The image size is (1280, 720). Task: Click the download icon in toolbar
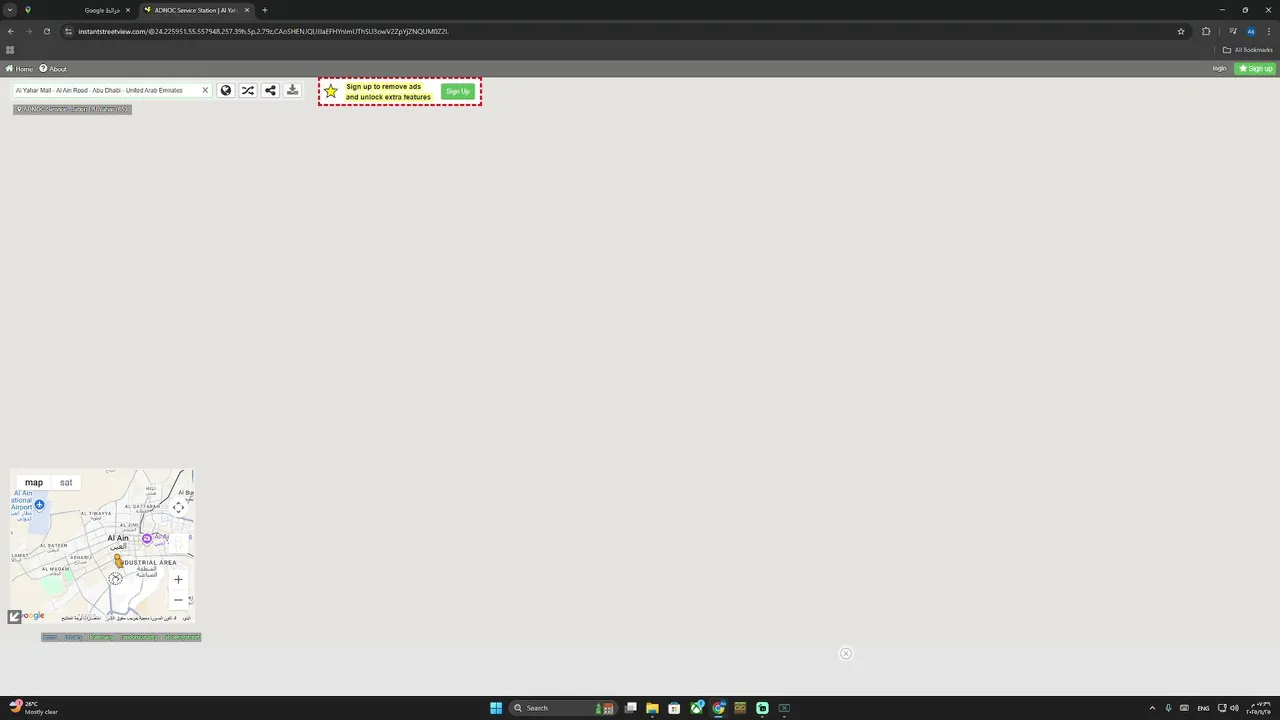coord(292,90)
